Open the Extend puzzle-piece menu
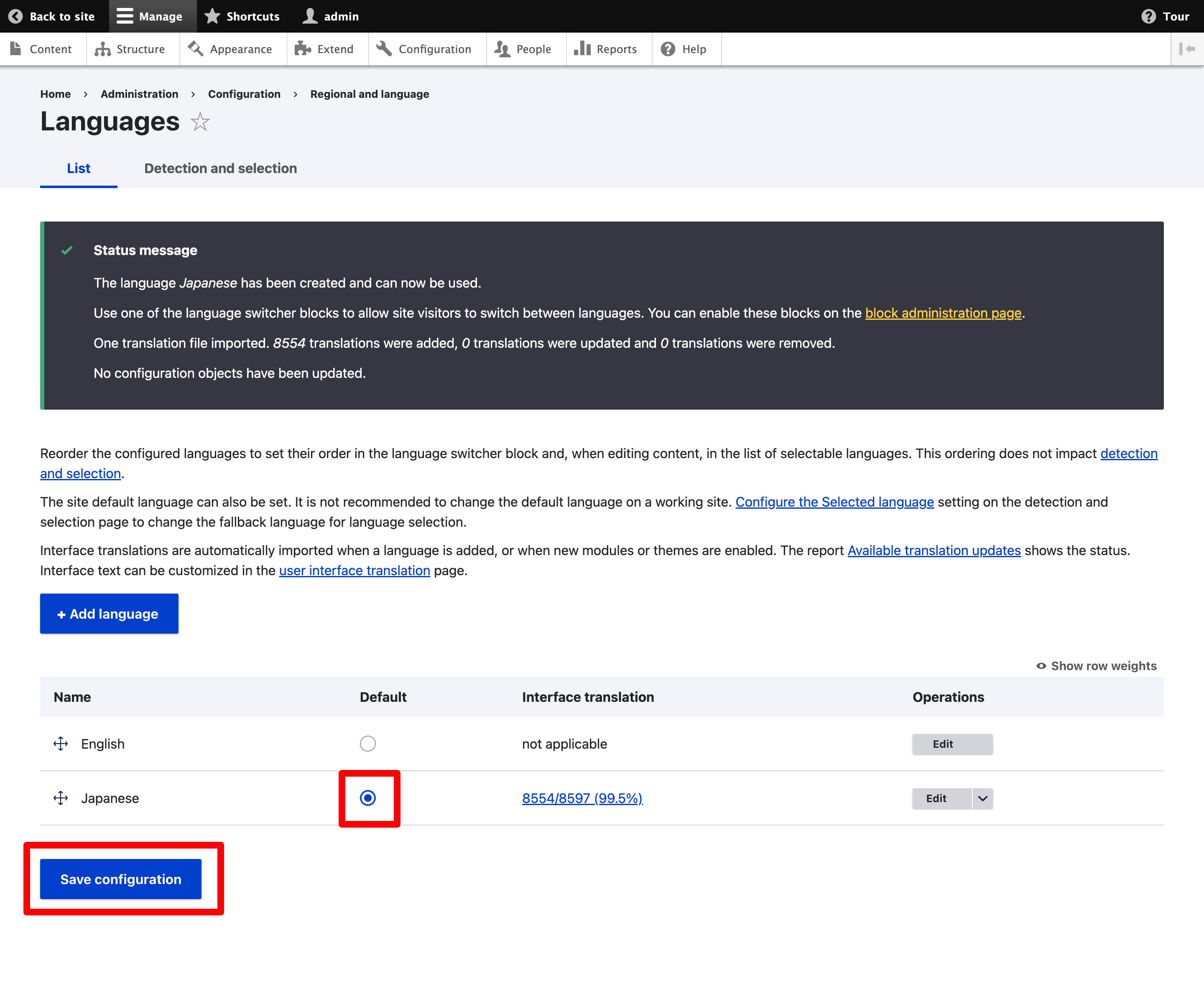The width and height of the screenshot is (1204, 994). (324, 49)
